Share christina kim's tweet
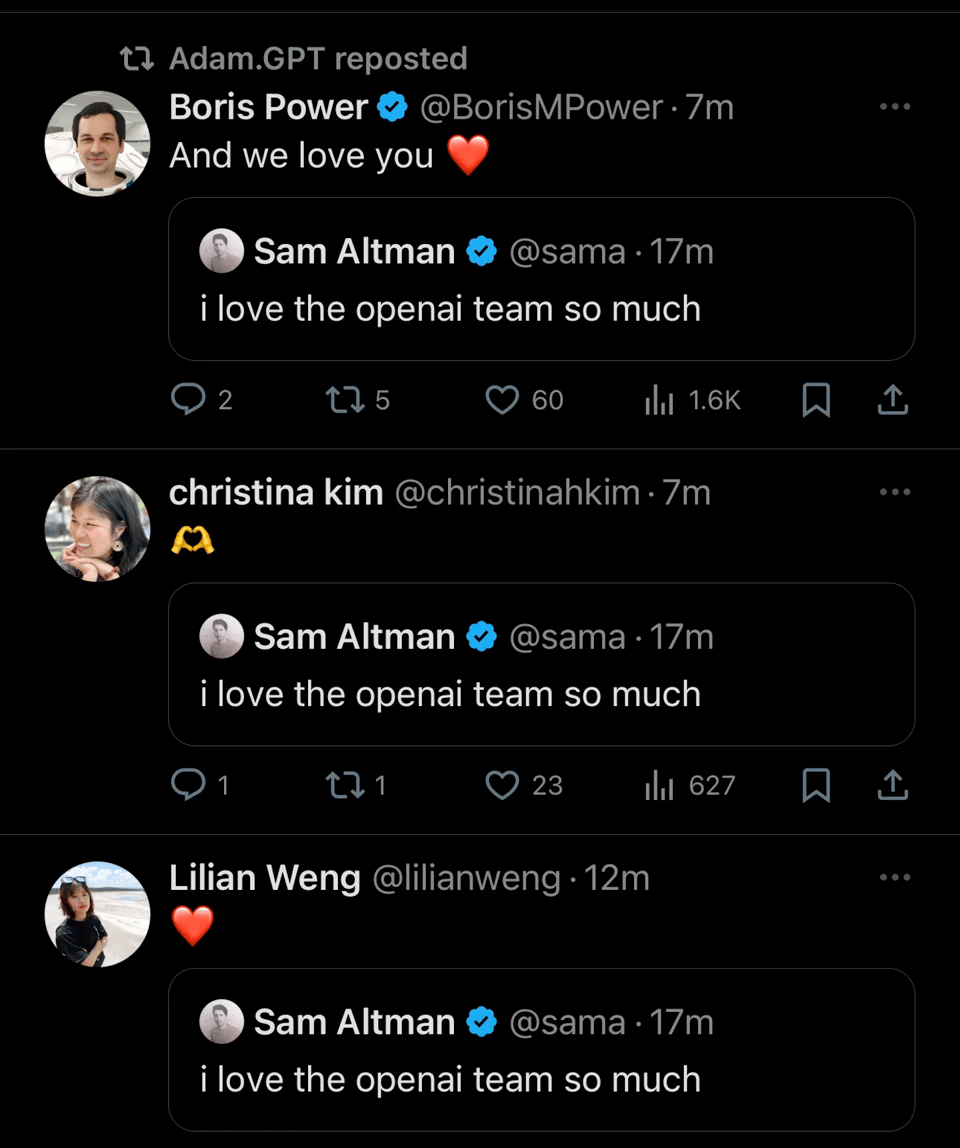The width and height of the screenshot is (960, 1148). (892, 786)
